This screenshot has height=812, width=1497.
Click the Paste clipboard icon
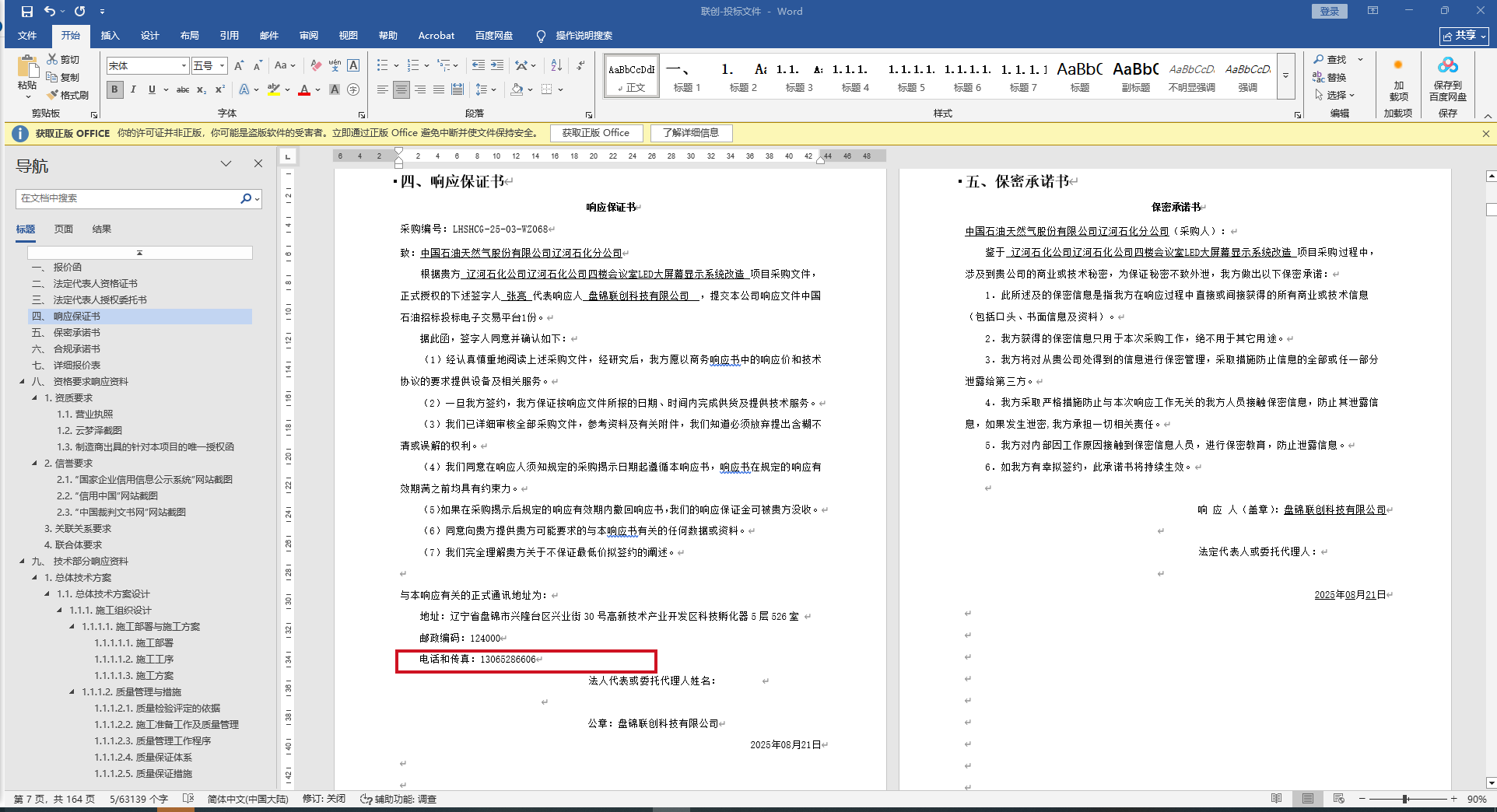tap(27, 66)
